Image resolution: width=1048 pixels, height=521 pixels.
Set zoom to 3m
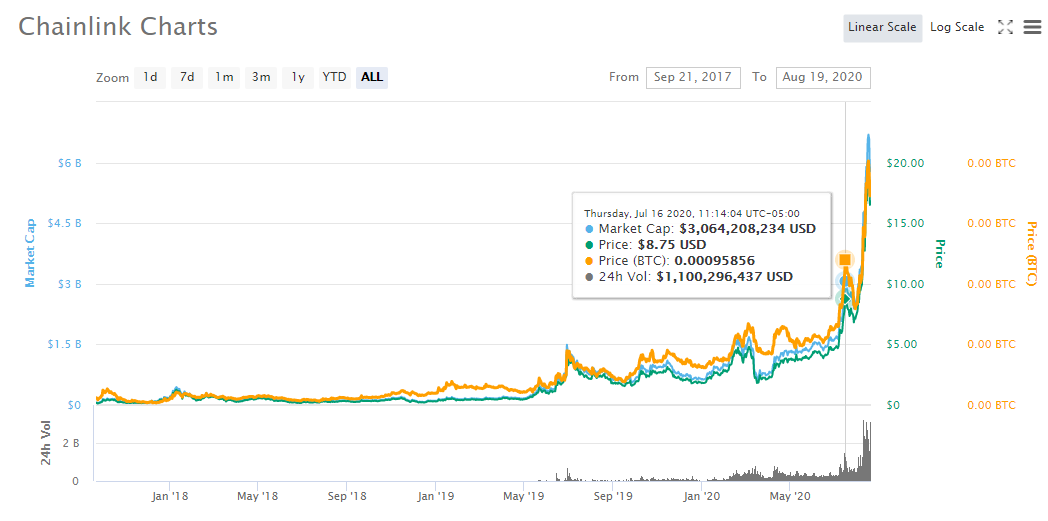pos(261,77)
